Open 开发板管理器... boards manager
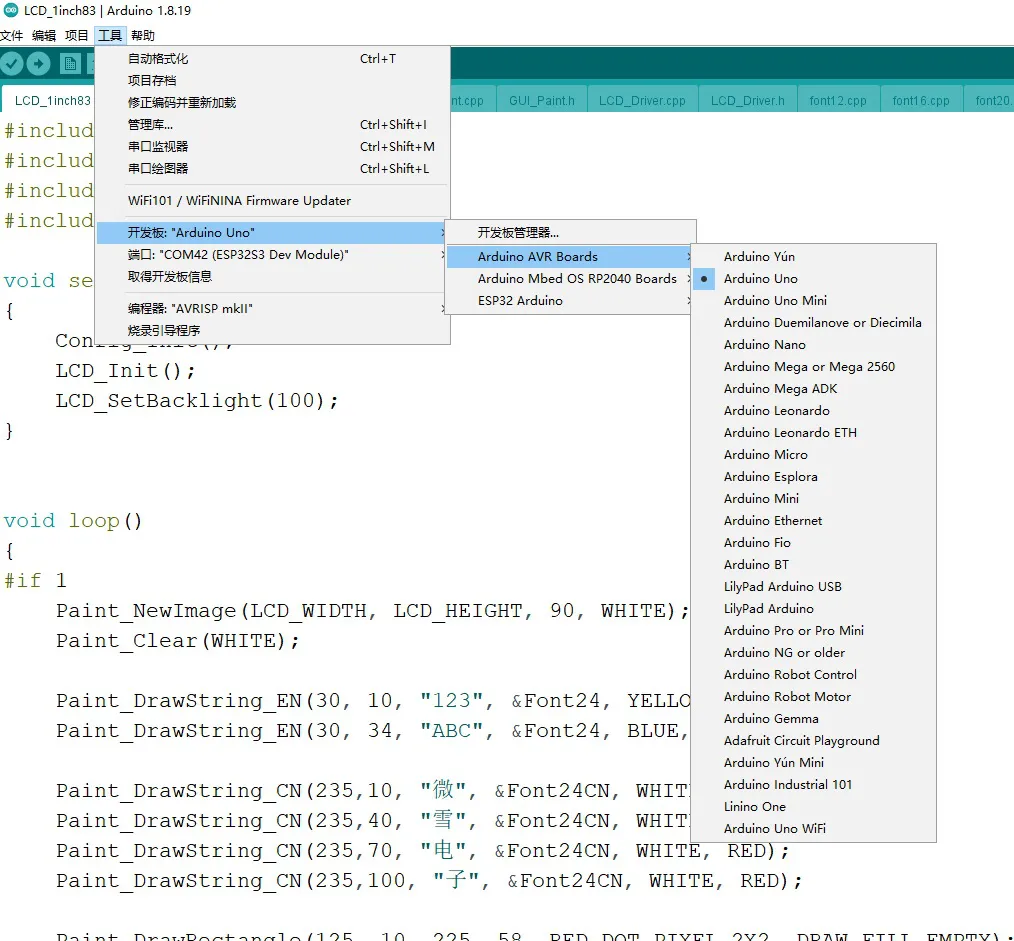This screenshot has height=941, width=1014. click(x=569, y=233)
